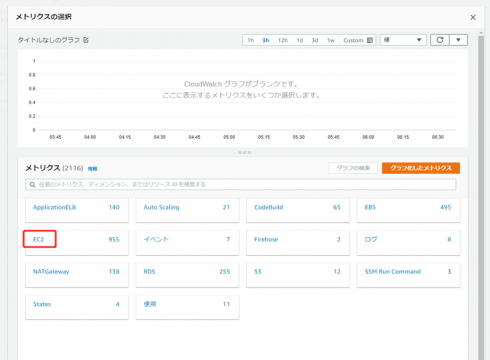Click the 495 count in EBS card
The width and height of the screenshot is (490, 360).
coord(446,207)
